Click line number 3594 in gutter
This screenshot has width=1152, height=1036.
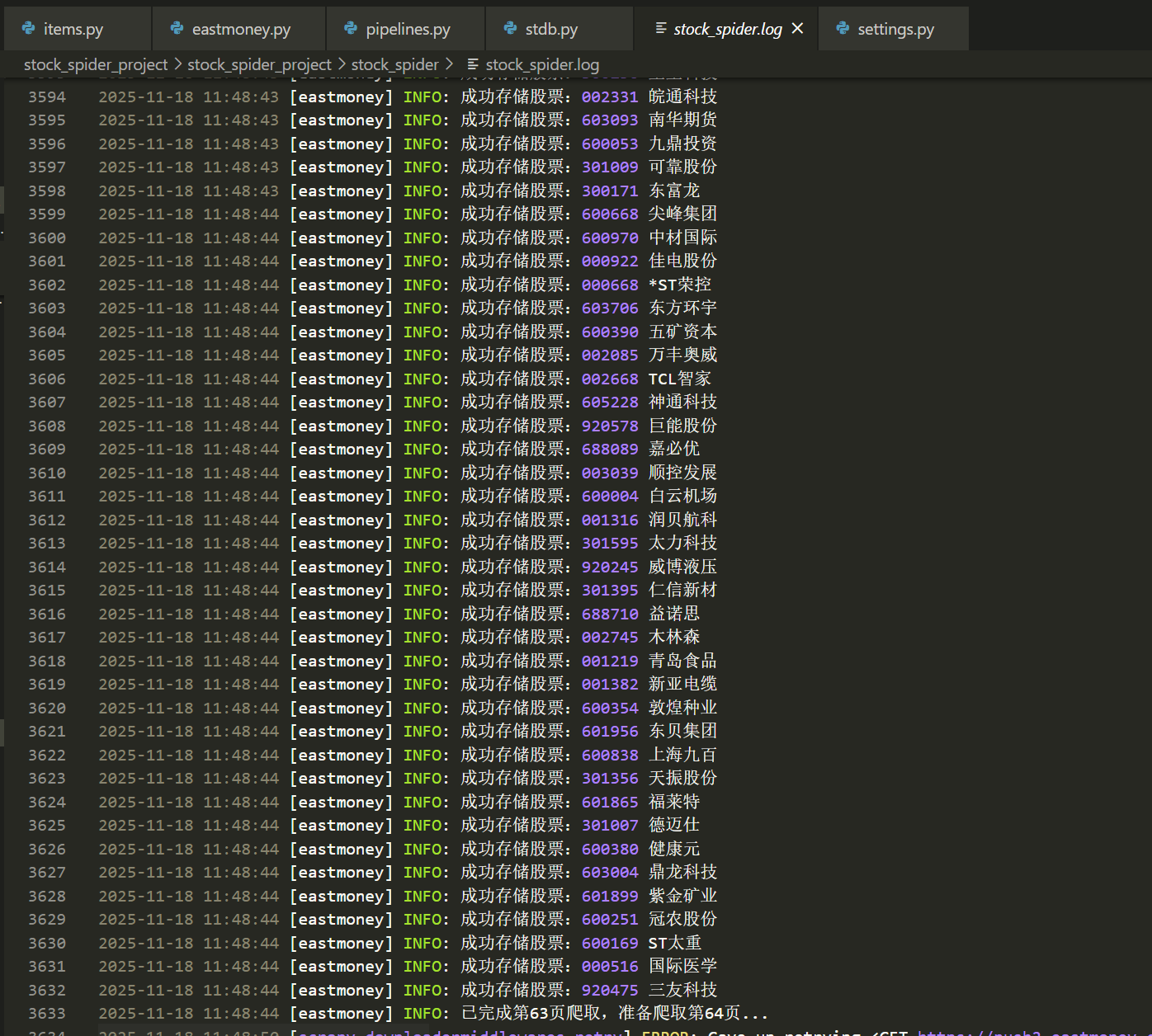coord(47,97)
